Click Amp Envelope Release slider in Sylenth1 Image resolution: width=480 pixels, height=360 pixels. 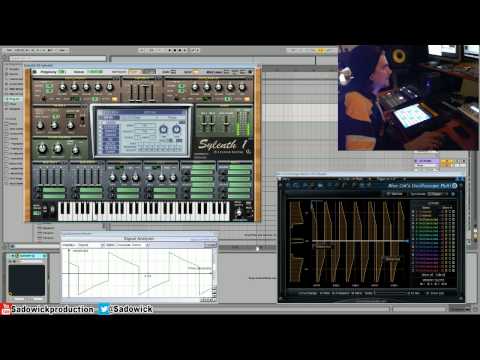coord(152,92)
